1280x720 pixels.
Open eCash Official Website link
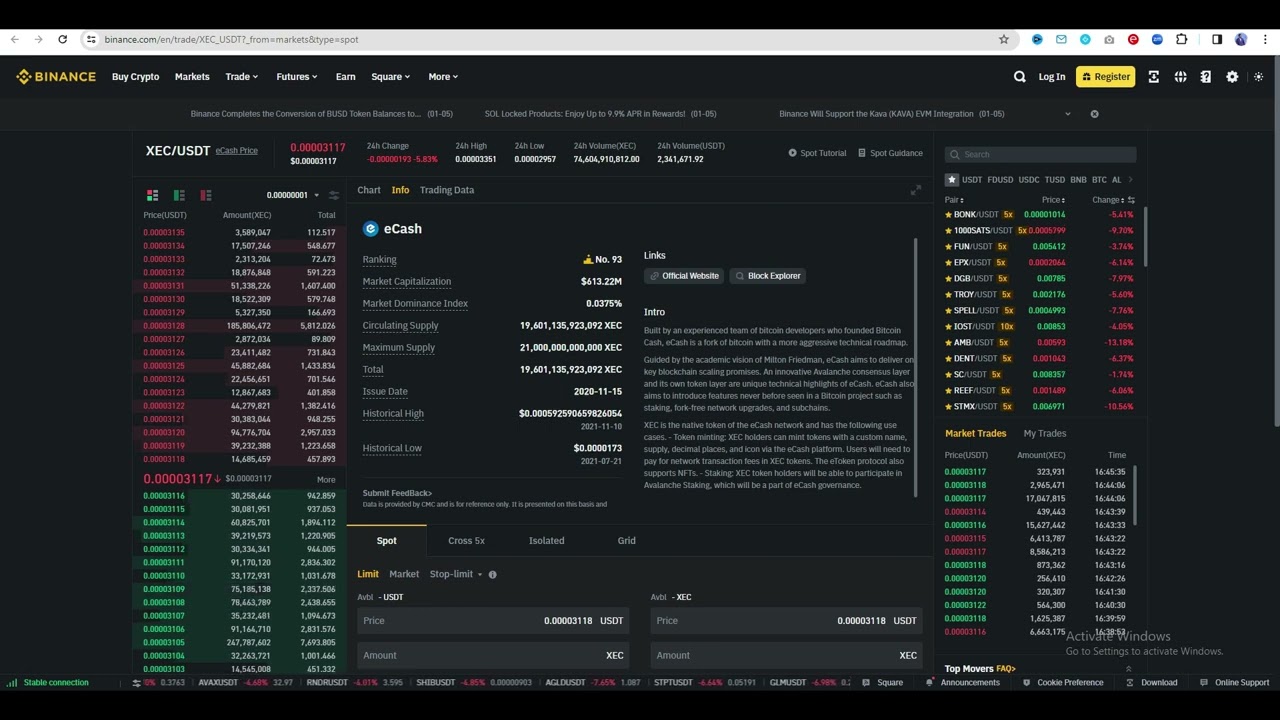pos(684,276)
